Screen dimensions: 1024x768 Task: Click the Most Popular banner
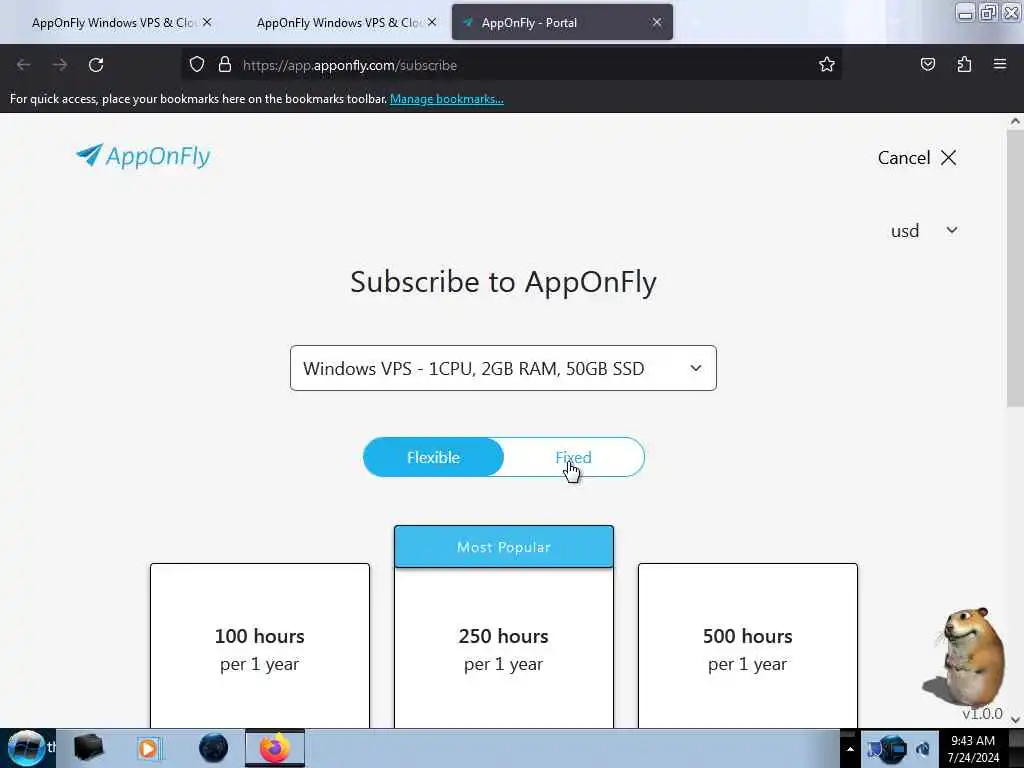[x=504, y=547]
